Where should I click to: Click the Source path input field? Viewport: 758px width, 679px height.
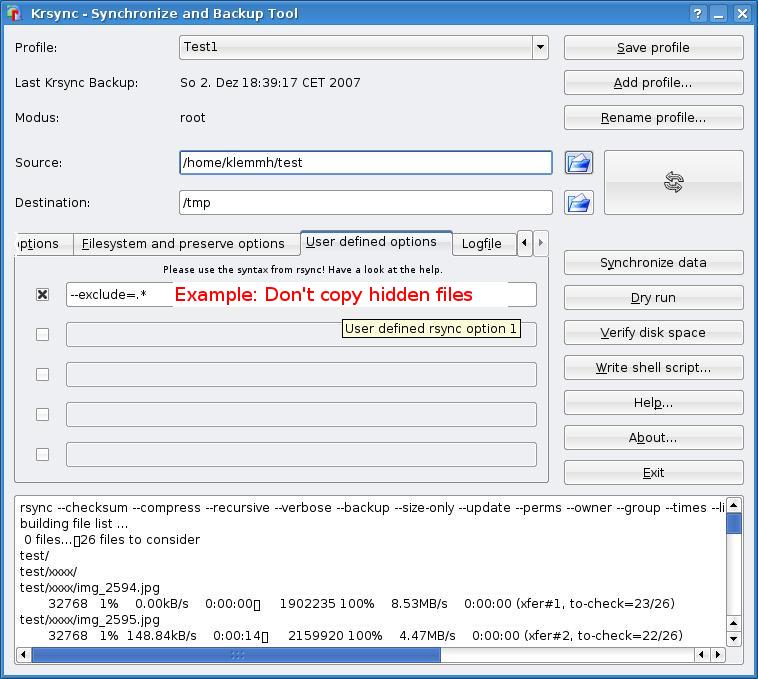[x=365, y=162]
